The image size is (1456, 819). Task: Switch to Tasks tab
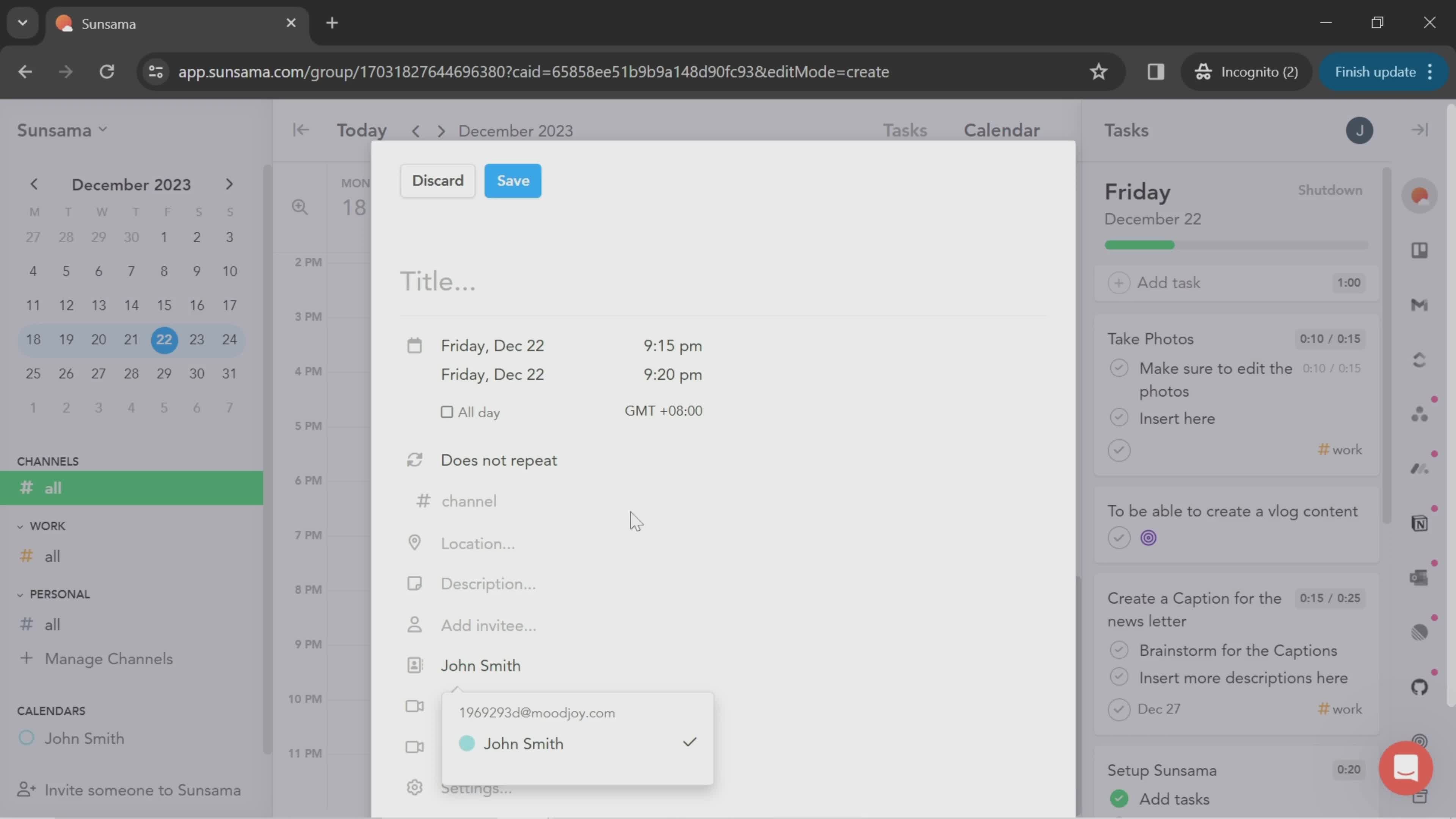pos(905,130)
